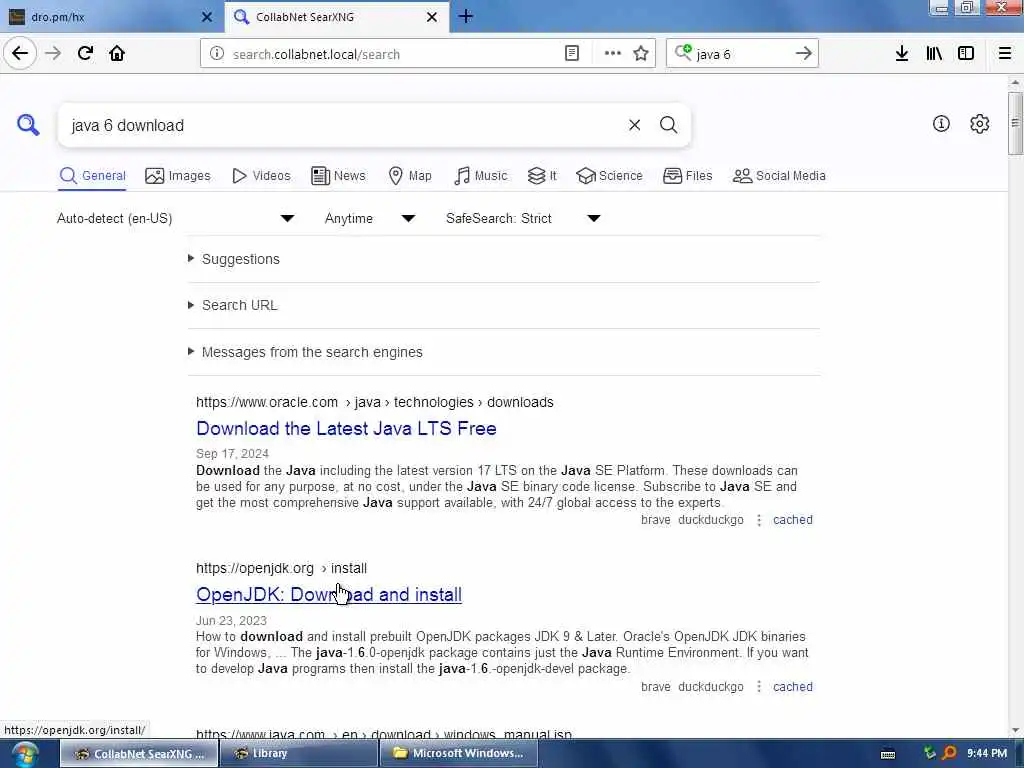
Task: Click the taskbar clock showing 9:44 PM
Action: click(987, 753)
